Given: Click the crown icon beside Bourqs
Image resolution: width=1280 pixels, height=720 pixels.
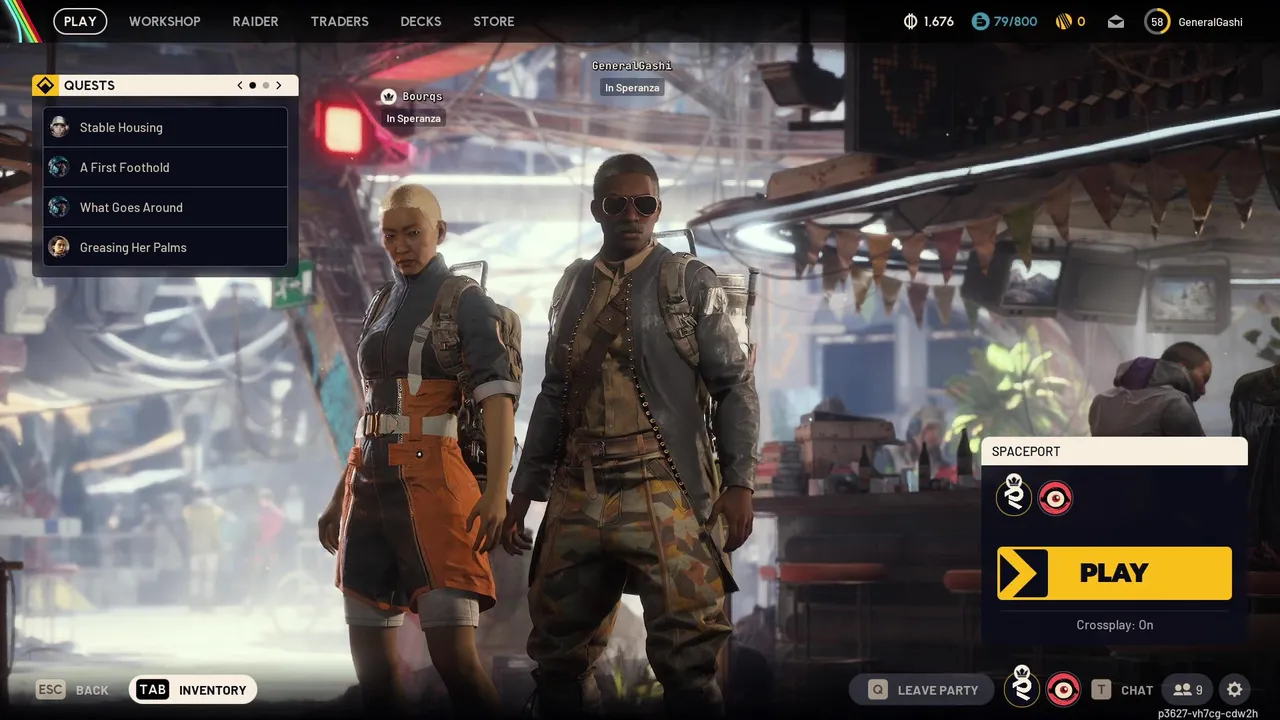Looking at the screenshot, I should point(388,97).
